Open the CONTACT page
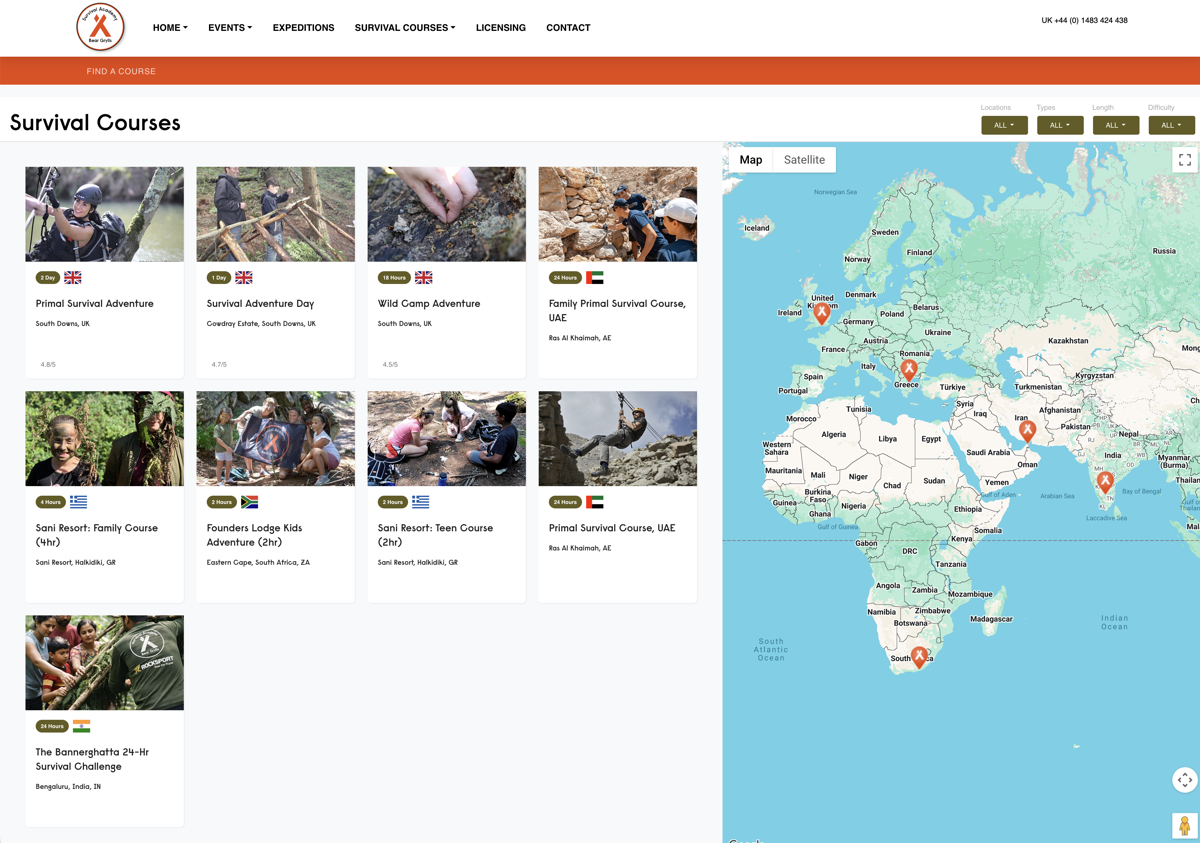1200x843 pixels. (x=568, y=28)
